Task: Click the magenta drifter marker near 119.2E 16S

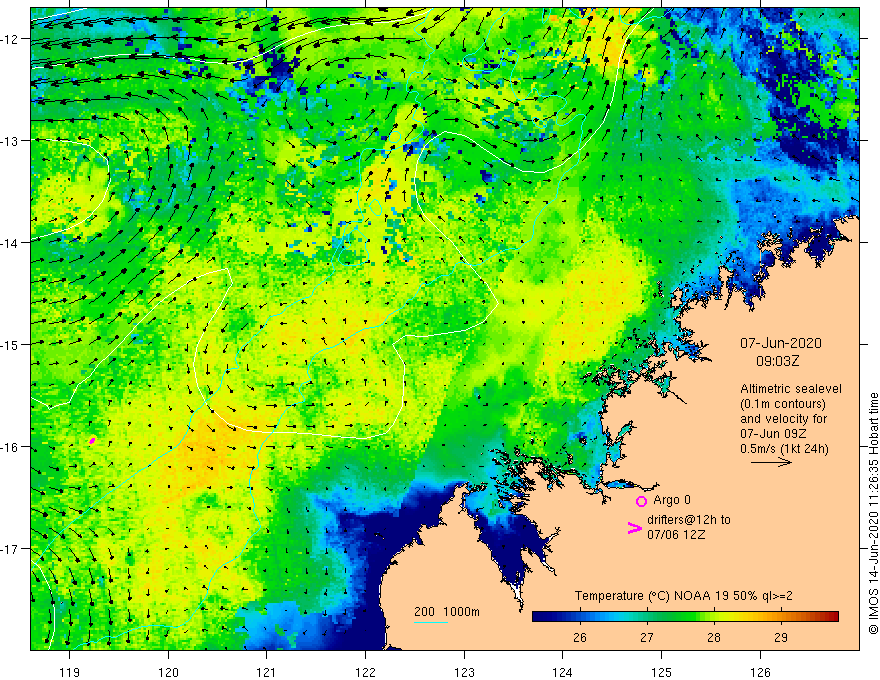Action: (x=93, y=440)
